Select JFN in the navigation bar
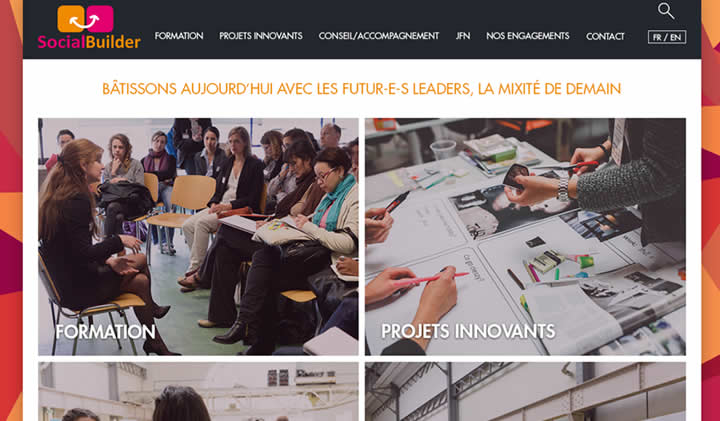Viewport: 720px width, 421px height. point(463,36)
